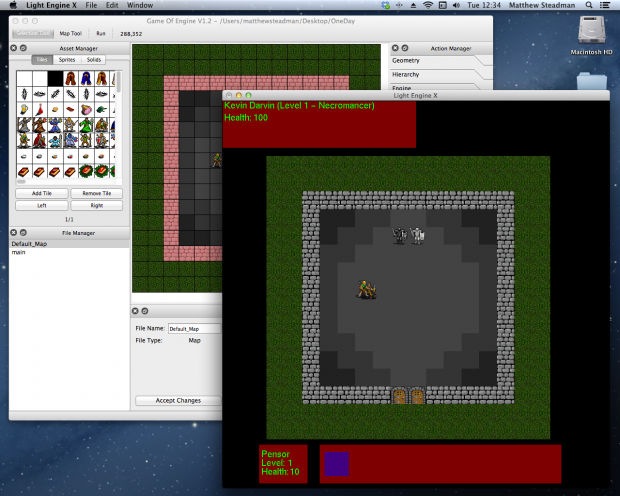Screen dimensions: 620x496
Task: Activate the Selection Tool
Action: pyautogui.click(x=33, y=33)
